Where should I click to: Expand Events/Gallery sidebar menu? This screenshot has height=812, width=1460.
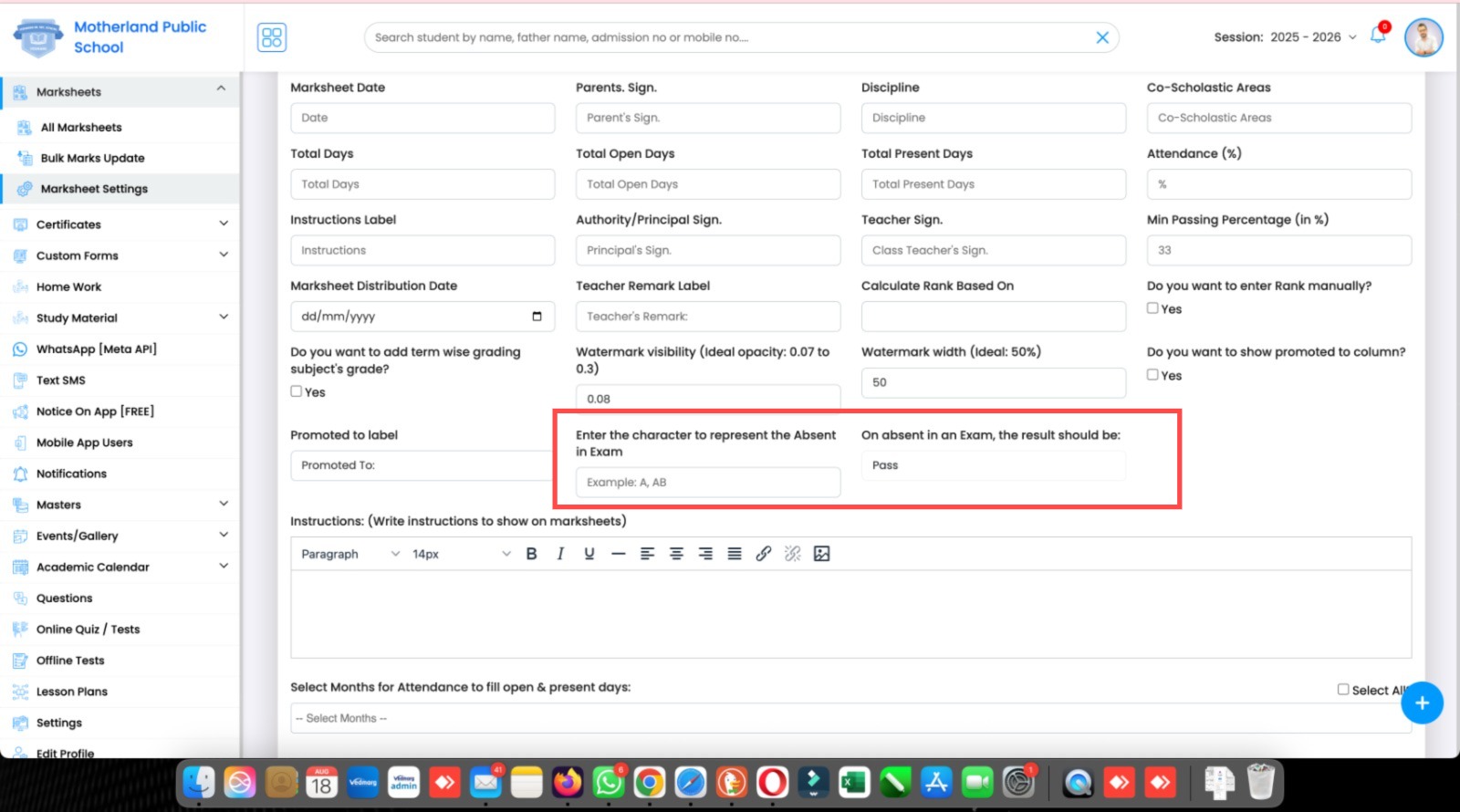[x=224, y=535]
